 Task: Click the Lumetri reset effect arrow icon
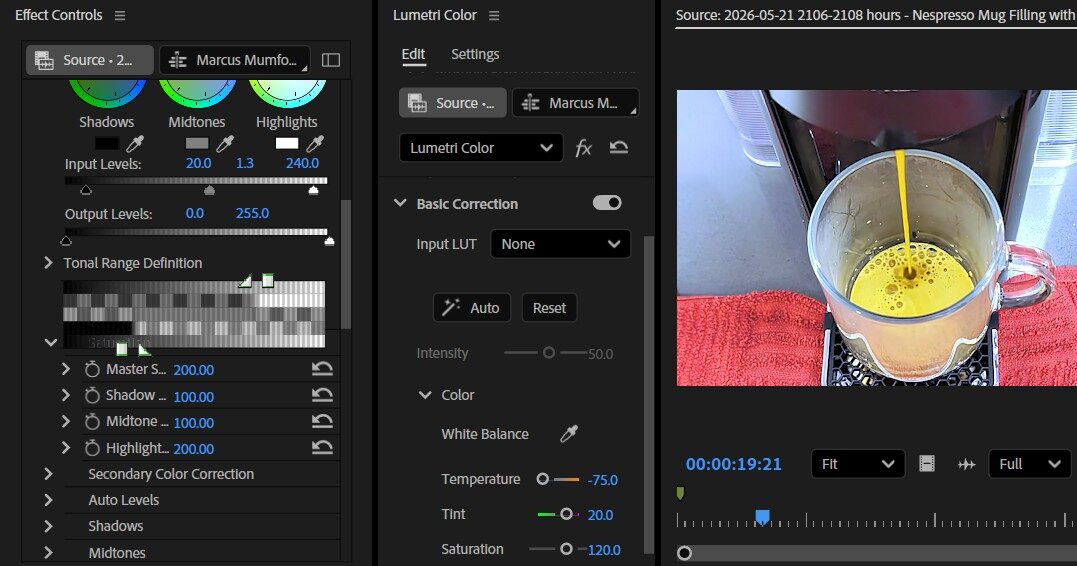[x=619, y=148]
